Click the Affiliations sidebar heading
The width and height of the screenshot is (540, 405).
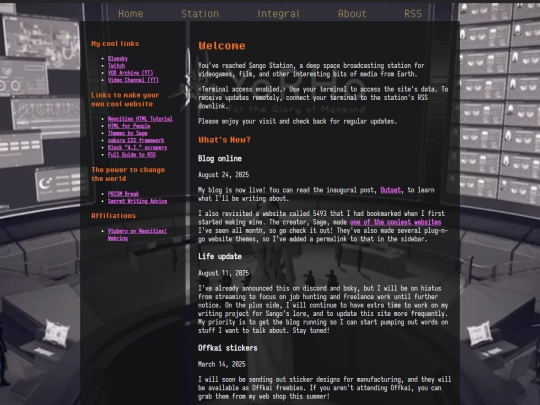tap(113, 216)
